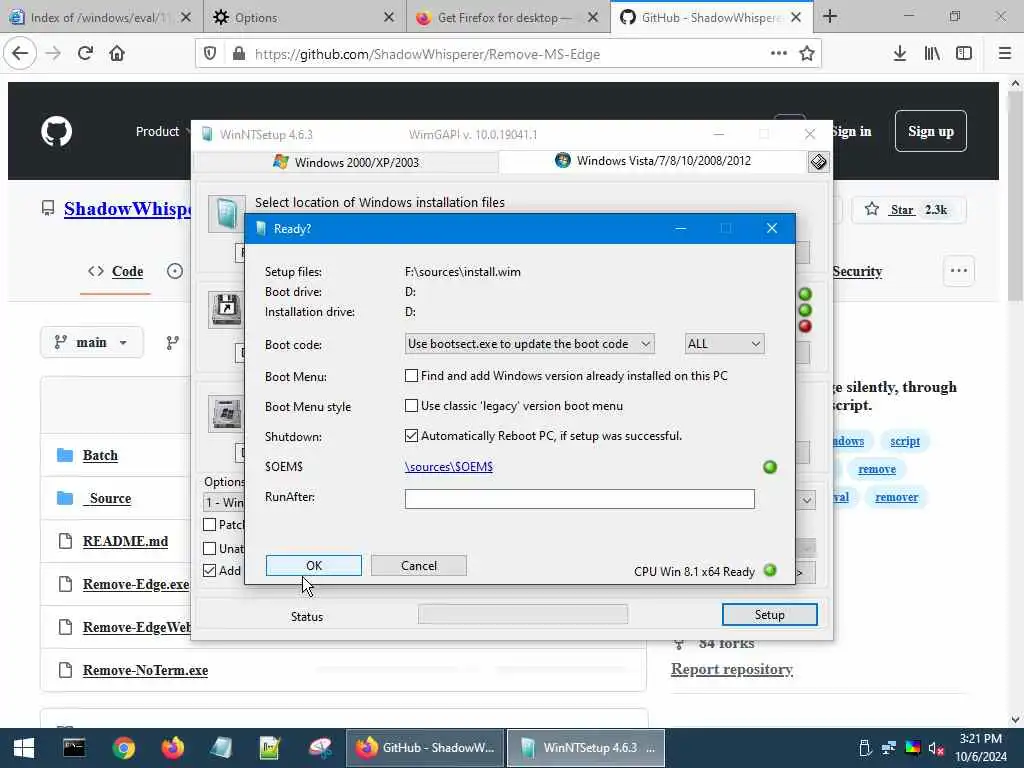Click the installation files disc icon
The image size is (1024, 768).
pyautogui.click(x=227, y=214)
